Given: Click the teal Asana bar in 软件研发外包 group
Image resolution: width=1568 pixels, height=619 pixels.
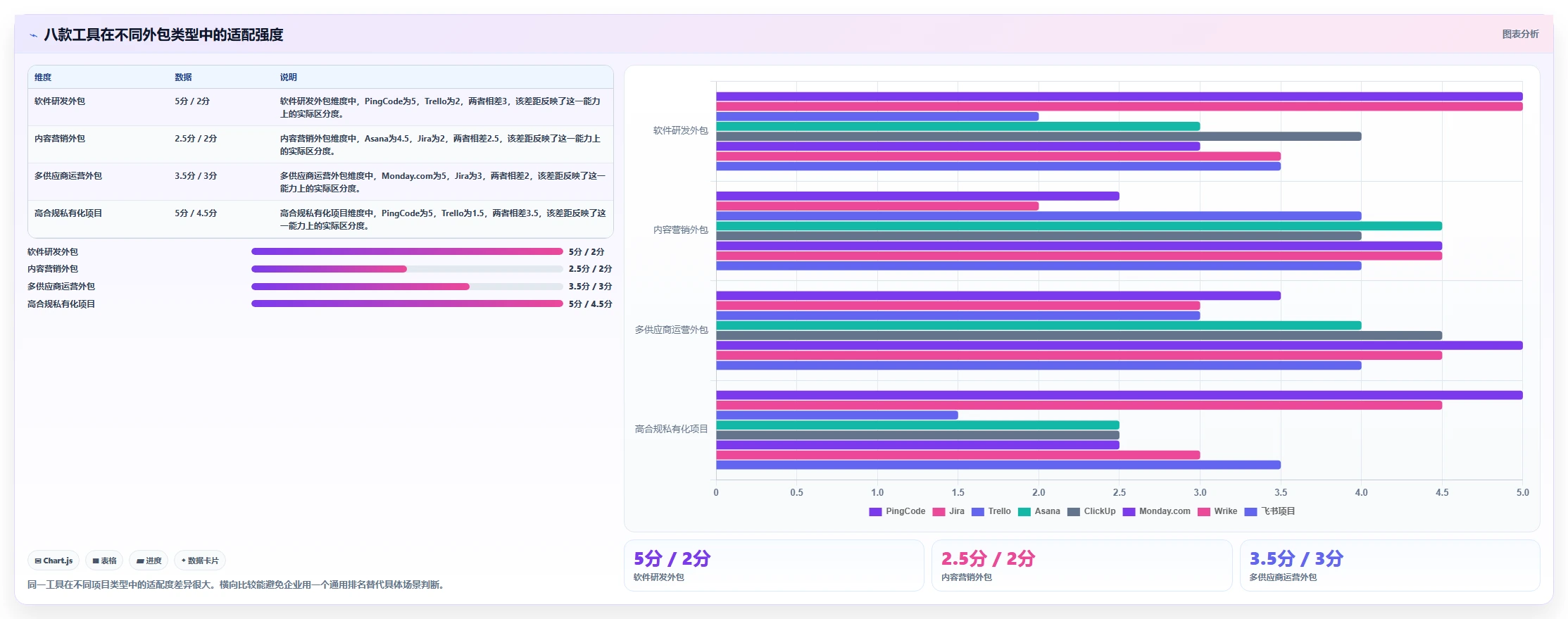Looking at the screenshot, I should pos(958,127).
